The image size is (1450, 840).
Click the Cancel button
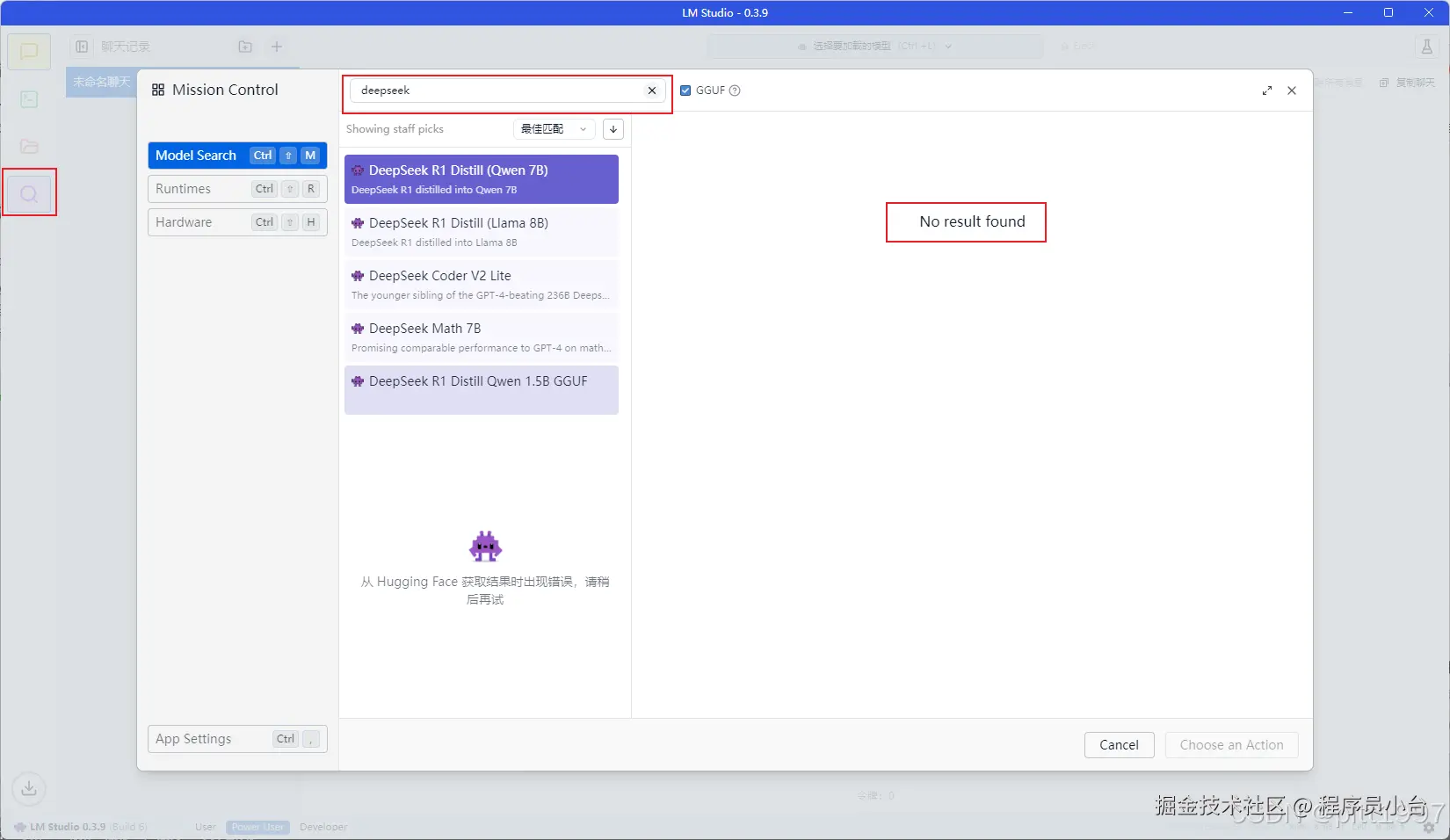[1119, 745]
